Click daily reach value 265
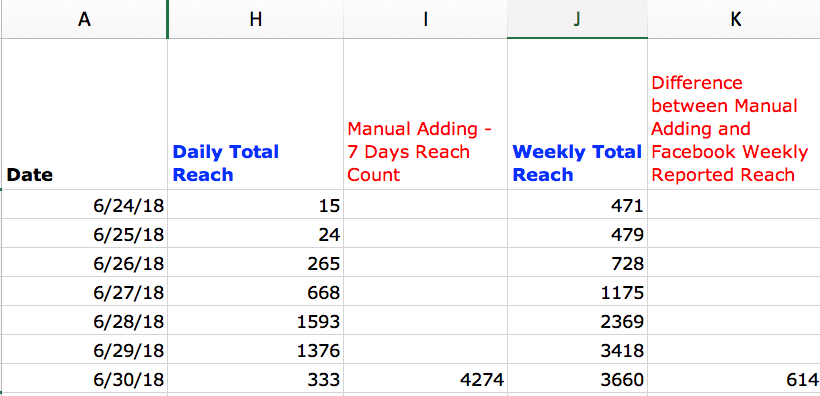Viewport: 820px width, 396px height. [x=255, y=263]
